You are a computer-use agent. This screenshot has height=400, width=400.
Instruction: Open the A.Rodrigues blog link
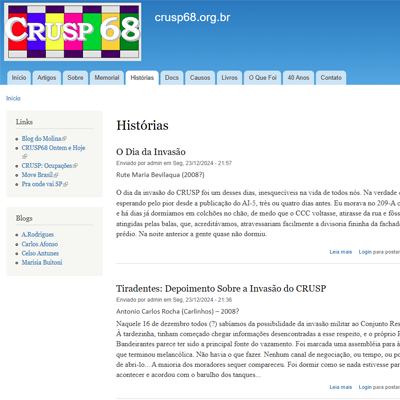38,235
